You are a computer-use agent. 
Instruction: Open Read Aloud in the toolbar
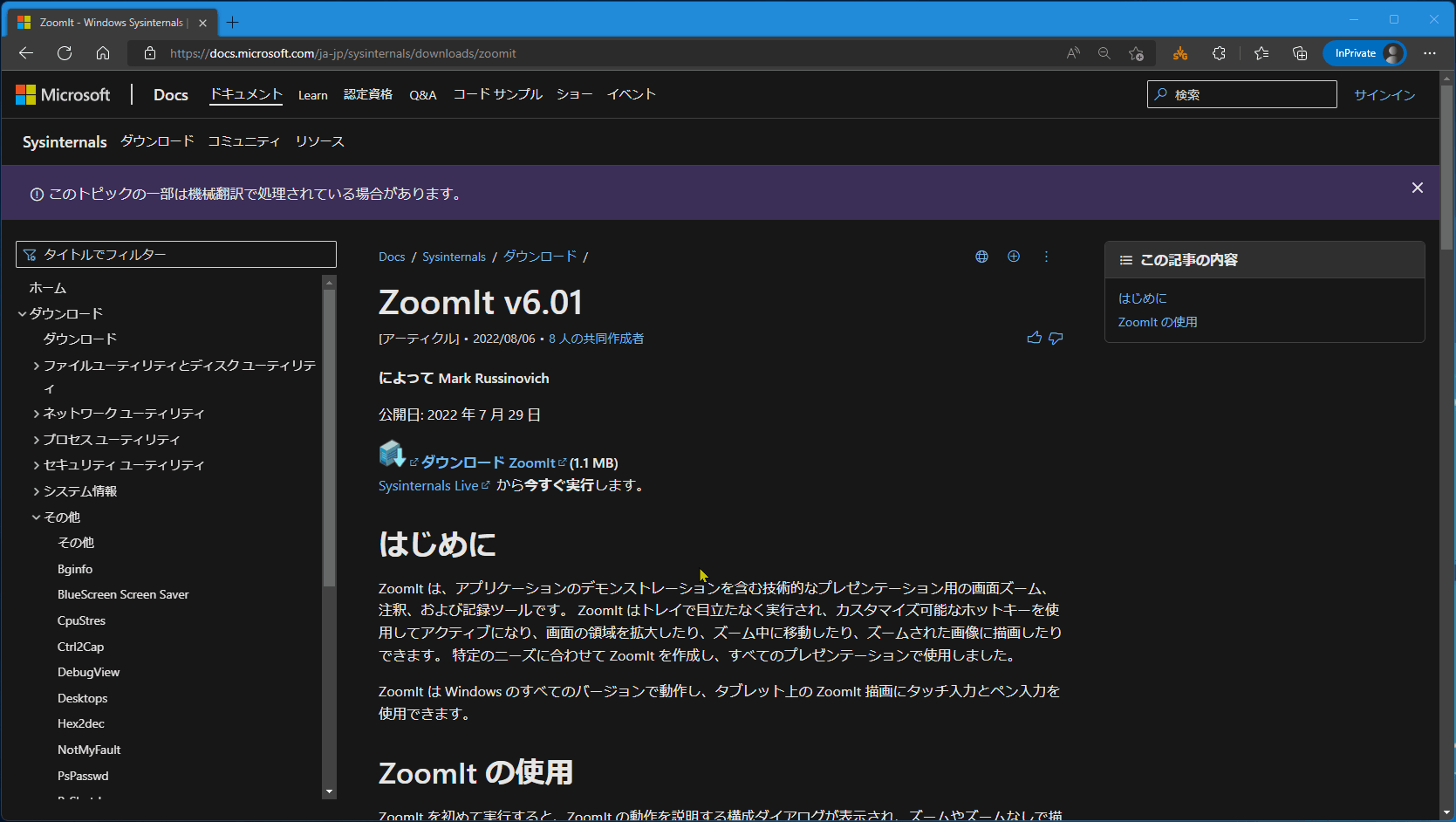[x=1071, y=53]
